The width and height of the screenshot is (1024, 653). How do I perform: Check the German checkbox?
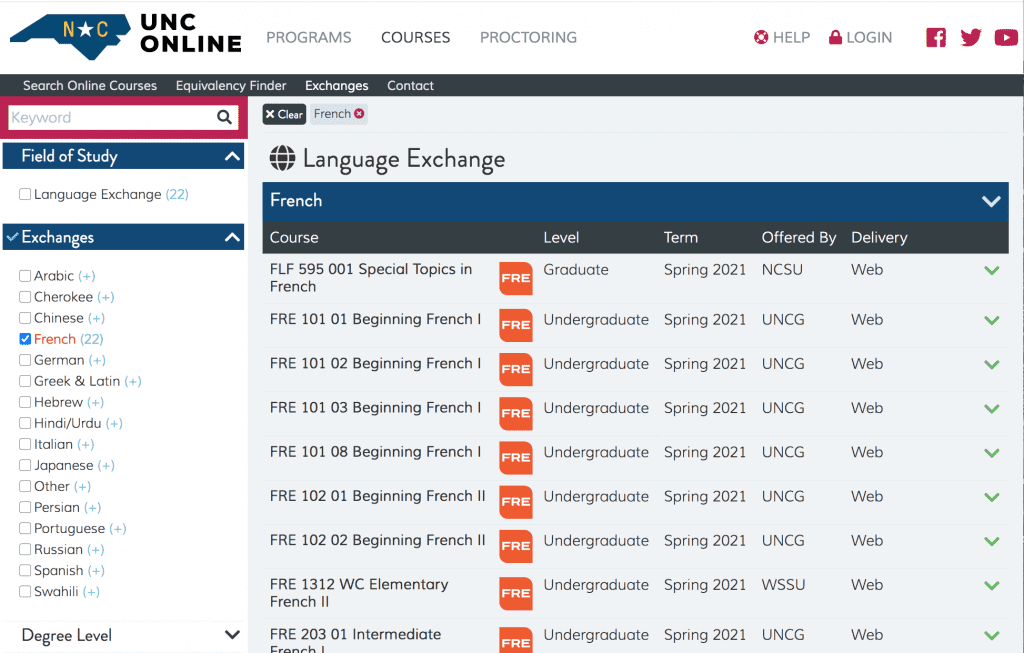25,360
